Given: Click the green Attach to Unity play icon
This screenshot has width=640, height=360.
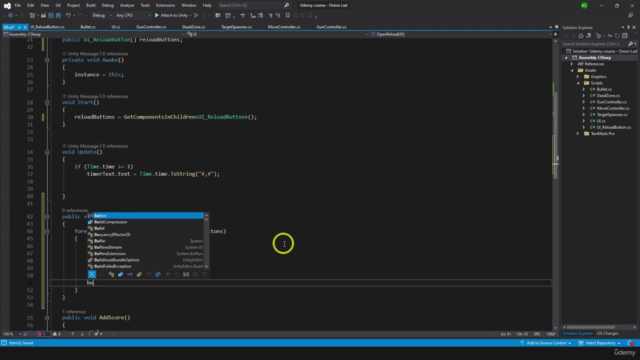Looking at the screenshot, I should (157, 16).
